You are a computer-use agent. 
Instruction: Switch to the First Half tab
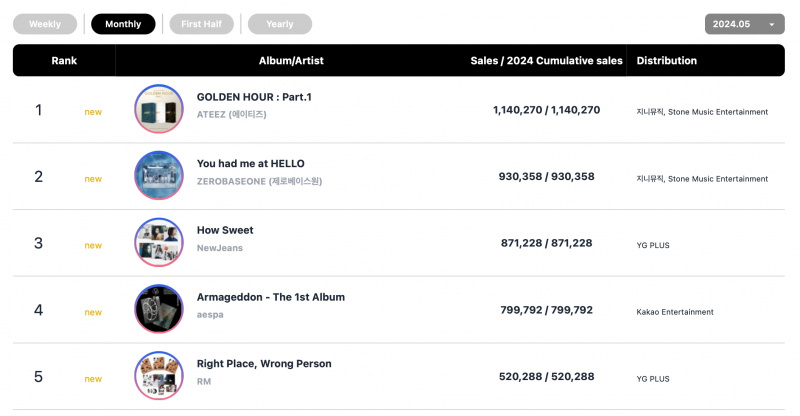click(x=202, y=24)
